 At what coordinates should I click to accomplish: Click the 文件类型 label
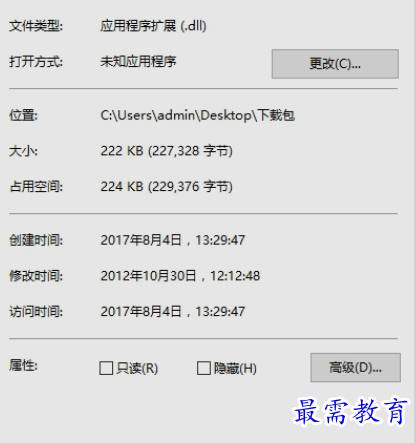(36, 26)
